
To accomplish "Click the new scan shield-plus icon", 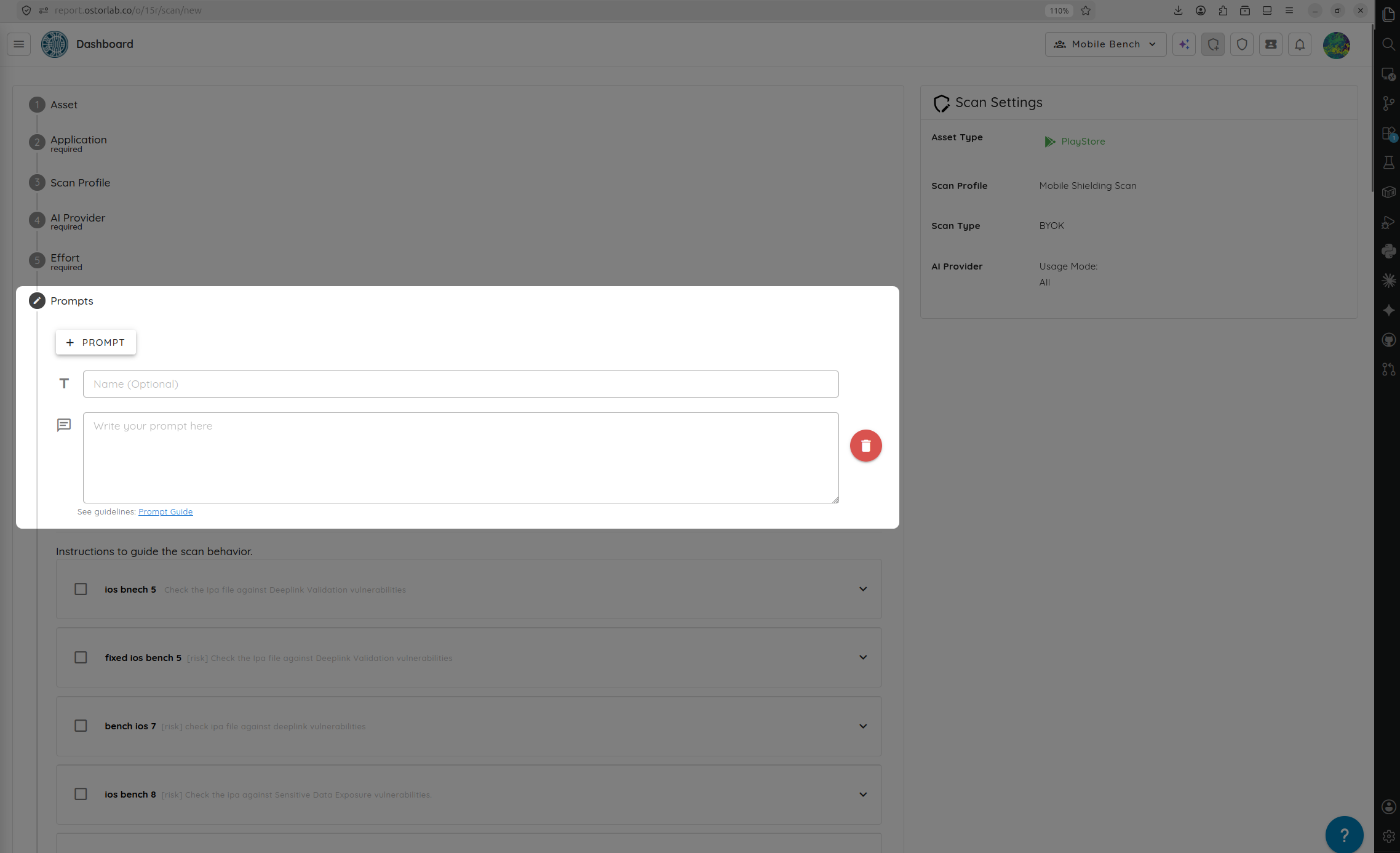I will pos(1213,44).
